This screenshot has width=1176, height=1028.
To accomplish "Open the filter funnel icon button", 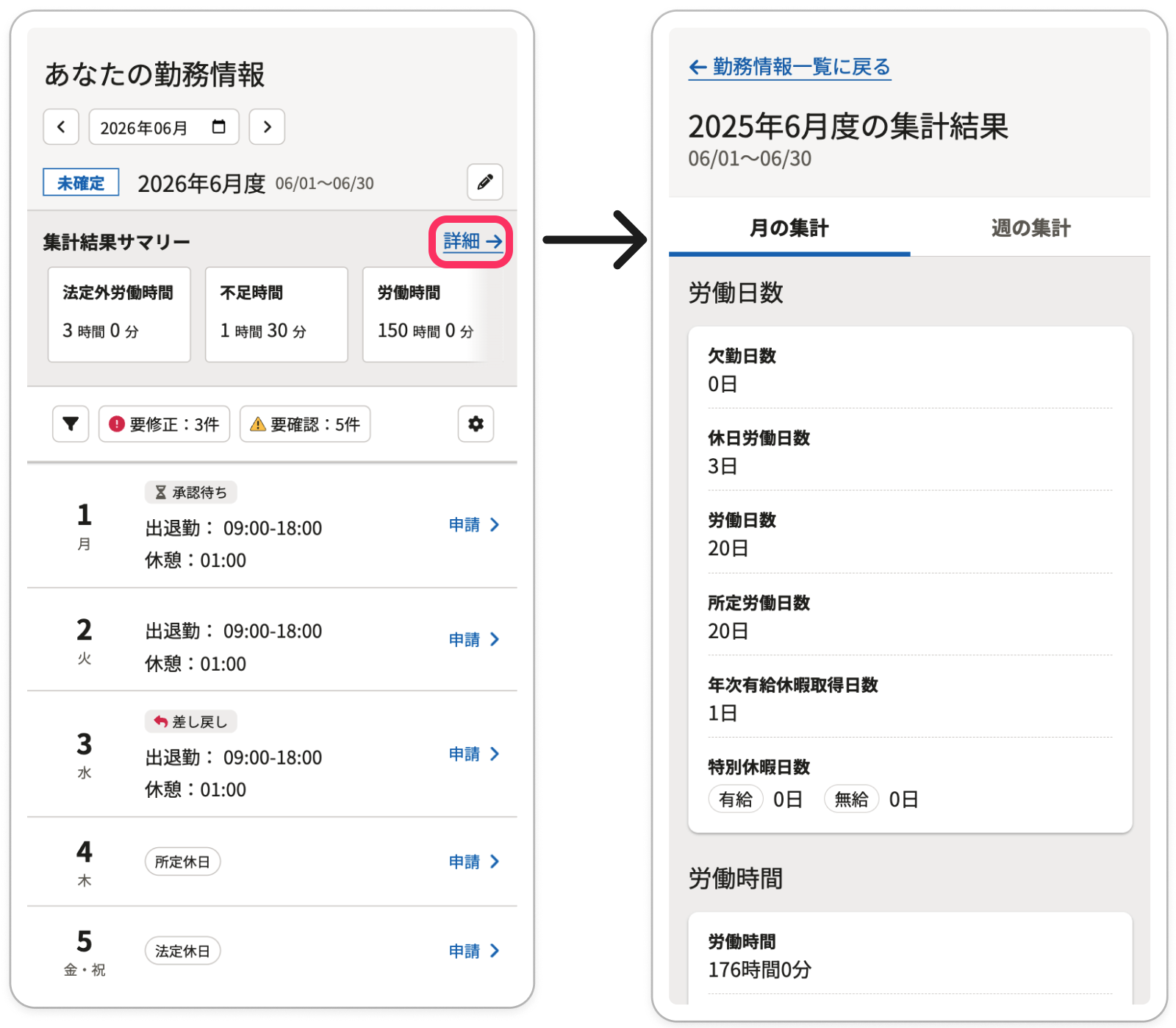I will (x=71, y=424).
